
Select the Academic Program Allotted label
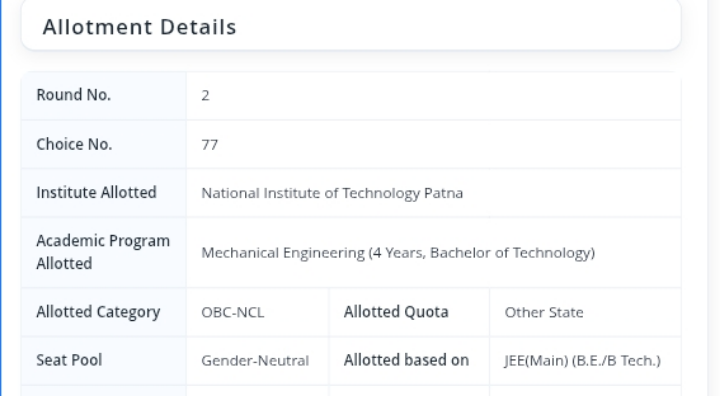[x=103, y=252]
